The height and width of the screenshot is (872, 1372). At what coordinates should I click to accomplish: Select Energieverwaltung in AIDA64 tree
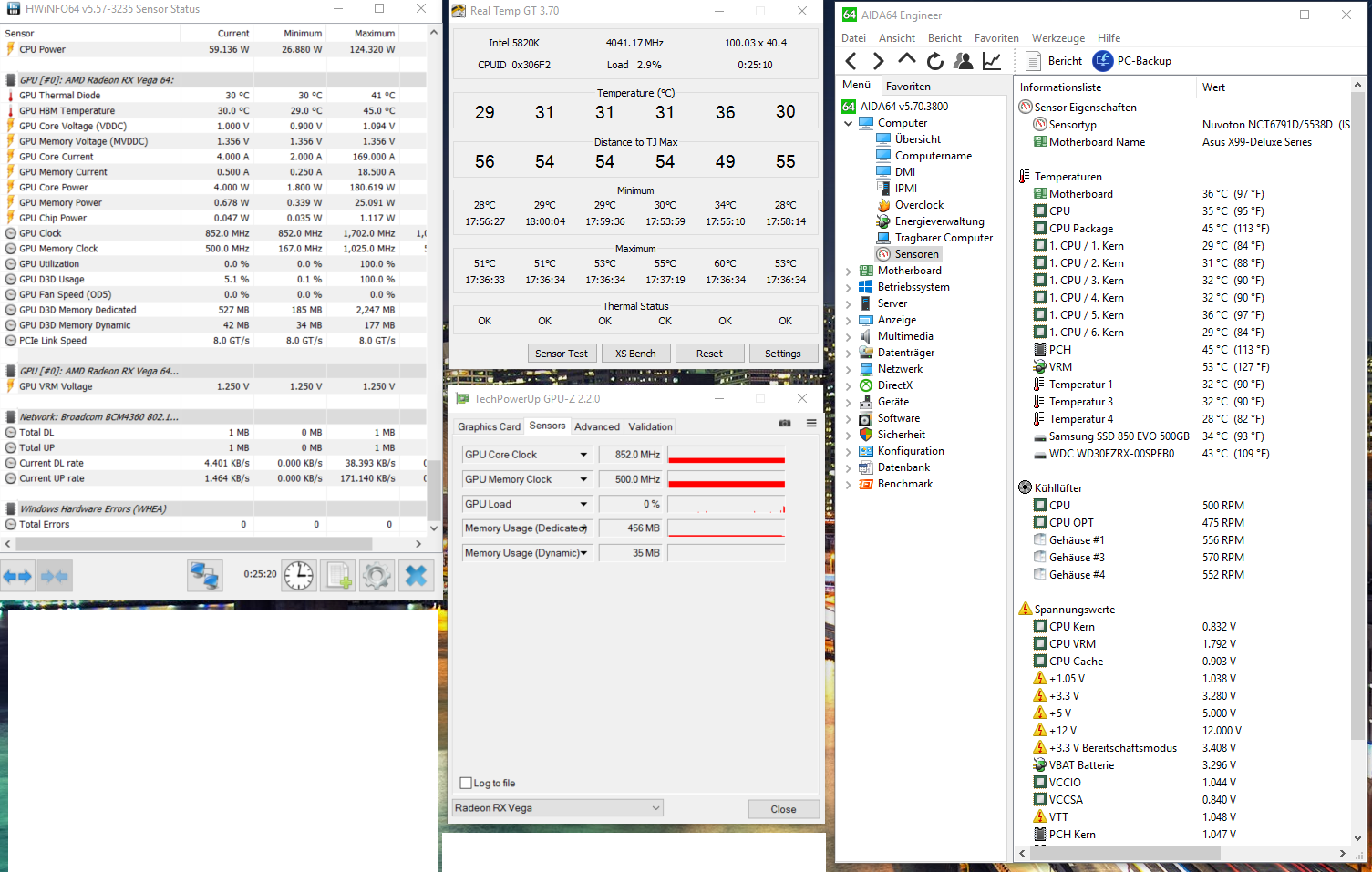click(x=939, y=221)
